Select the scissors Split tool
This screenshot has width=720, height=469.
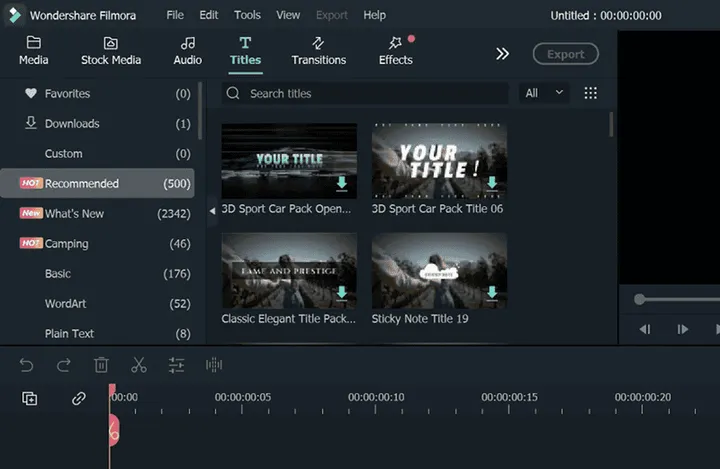point(139,365)
